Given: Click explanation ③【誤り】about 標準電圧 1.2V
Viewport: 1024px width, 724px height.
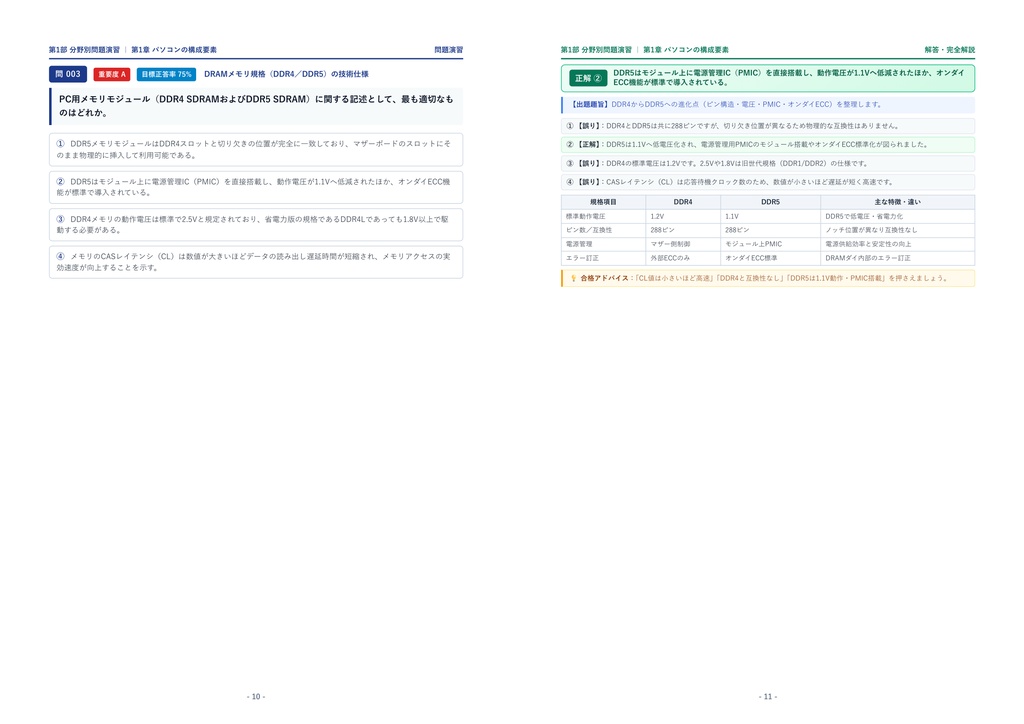Looking at the screenshot, I should (768, 163).
